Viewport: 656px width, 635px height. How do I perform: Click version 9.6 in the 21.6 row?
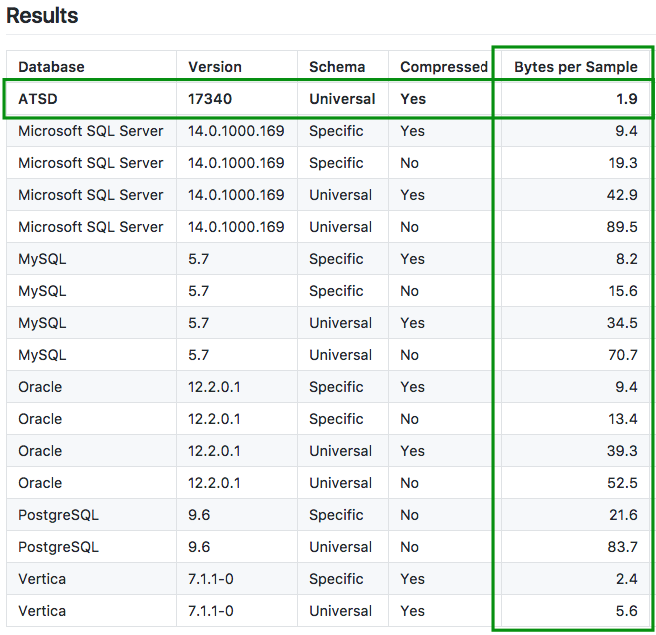point(199,515)
